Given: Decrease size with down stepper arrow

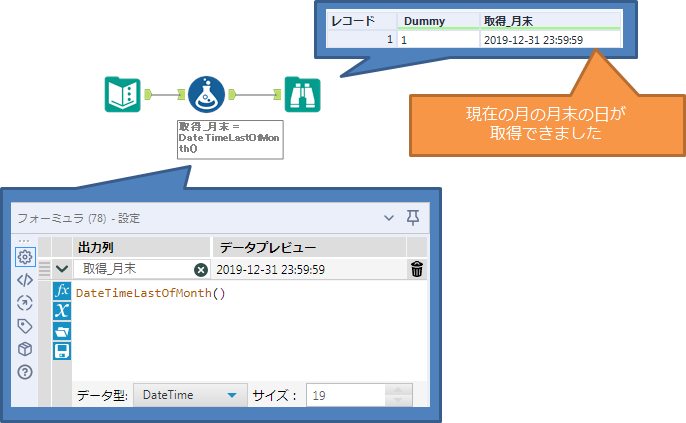Looking at the screenshot, I should point(398,401).
